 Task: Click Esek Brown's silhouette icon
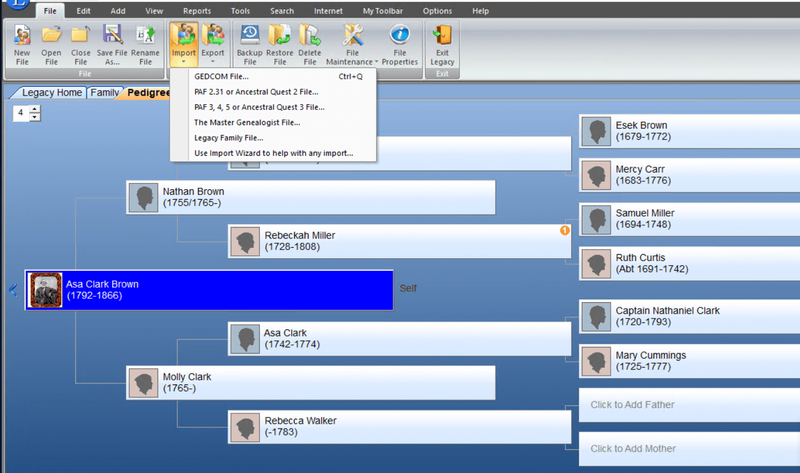[x=596, y=131]
